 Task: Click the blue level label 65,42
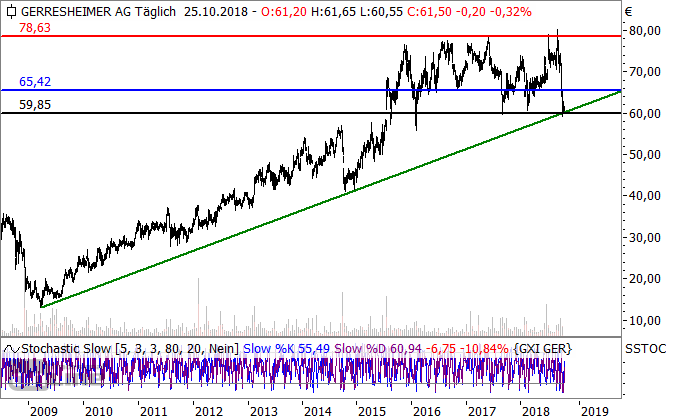[35, 82]
